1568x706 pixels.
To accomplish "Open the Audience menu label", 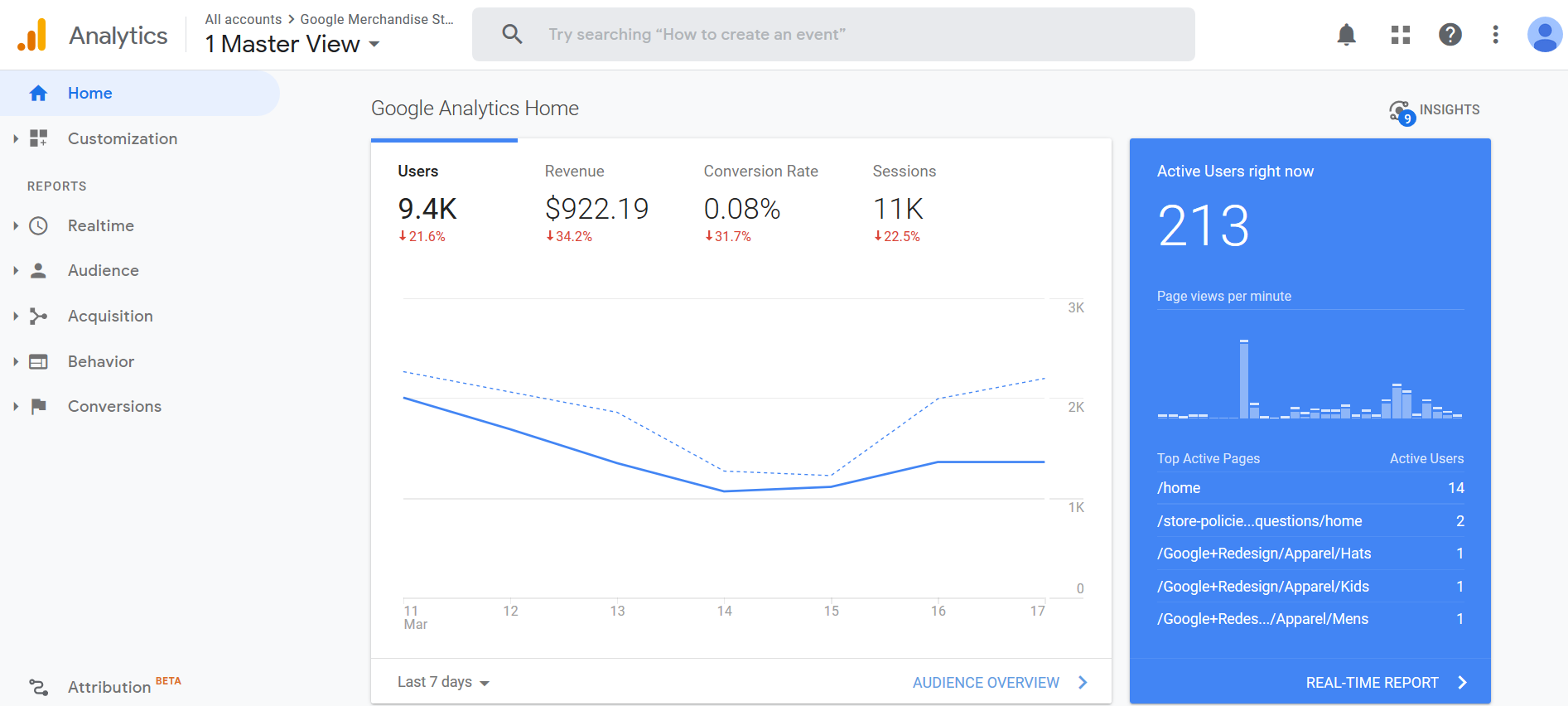I will click(104, 270).
